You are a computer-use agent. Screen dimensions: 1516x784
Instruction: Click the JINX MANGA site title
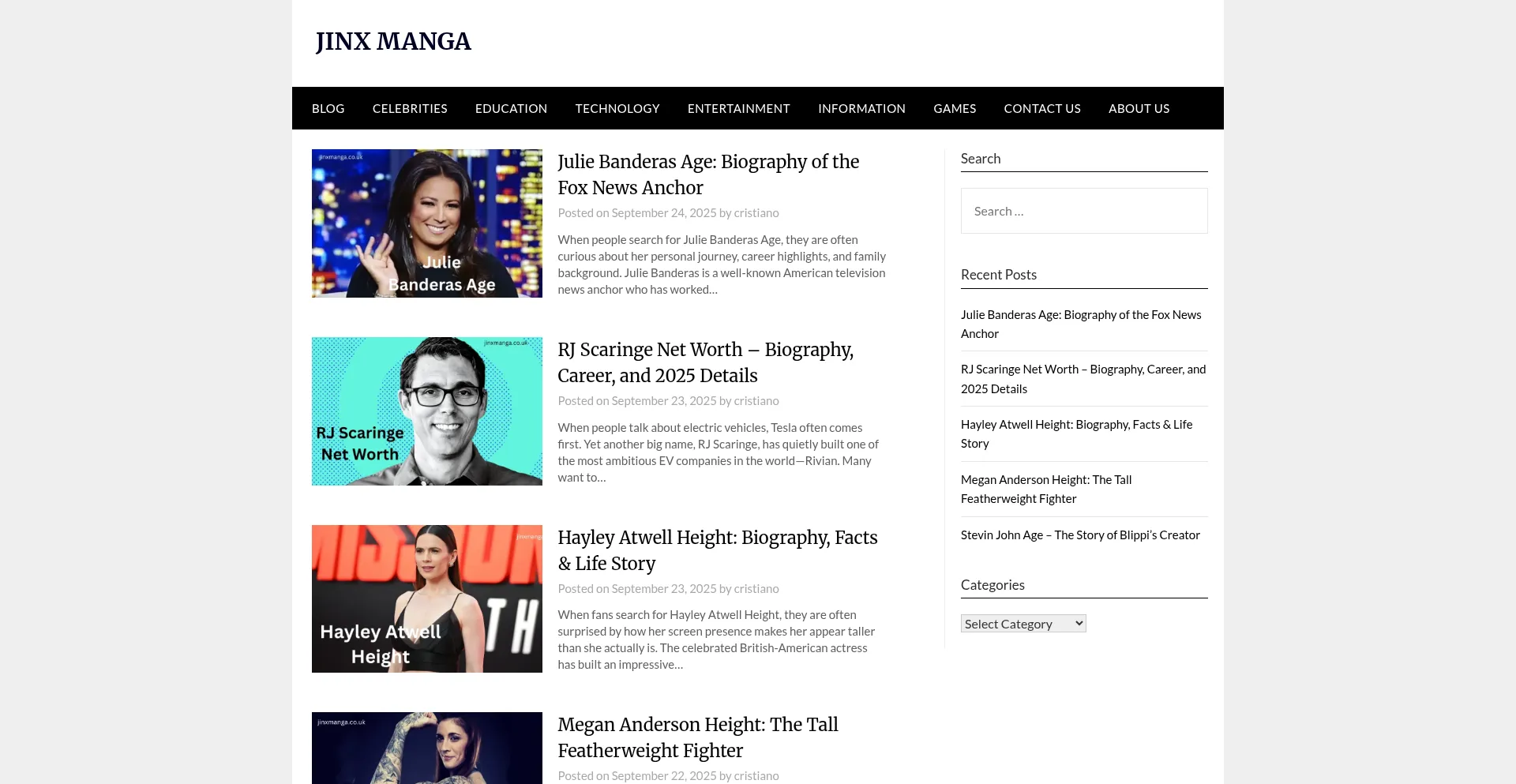point(393,41)
